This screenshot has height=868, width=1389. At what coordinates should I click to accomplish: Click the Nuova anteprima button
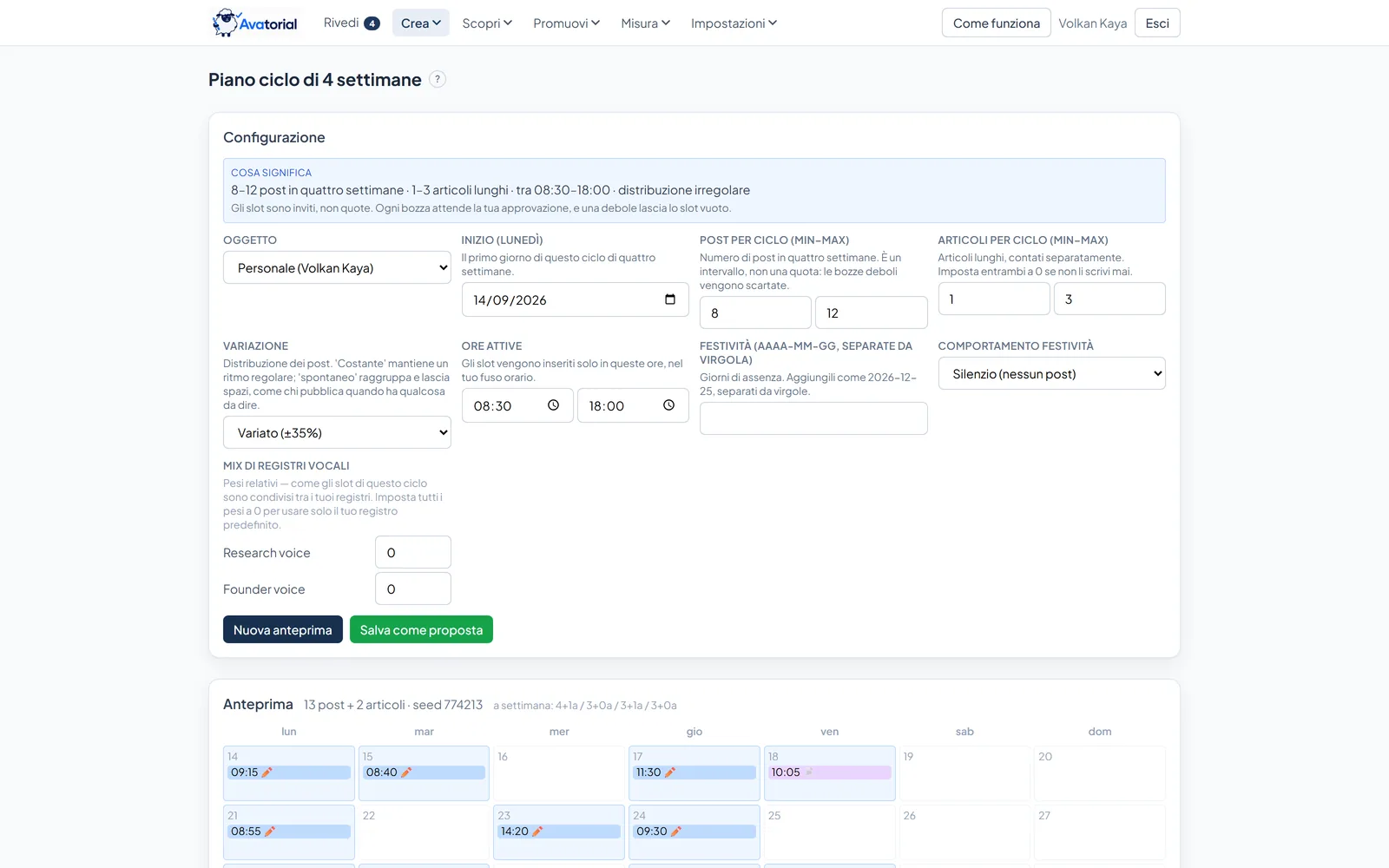coord(283,629)
